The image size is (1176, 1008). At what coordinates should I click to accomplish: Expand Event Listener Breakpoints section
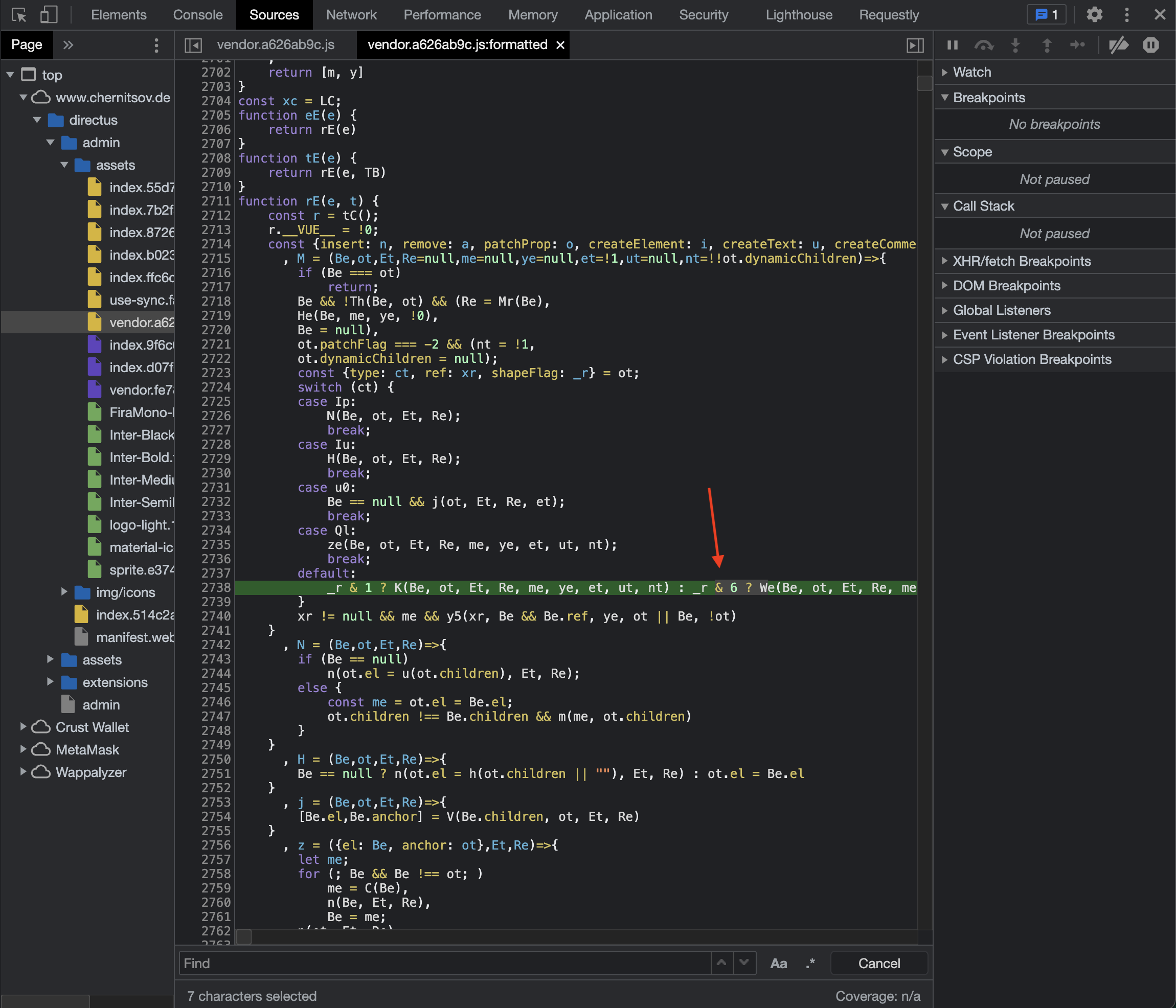[x=1054, y=335]
